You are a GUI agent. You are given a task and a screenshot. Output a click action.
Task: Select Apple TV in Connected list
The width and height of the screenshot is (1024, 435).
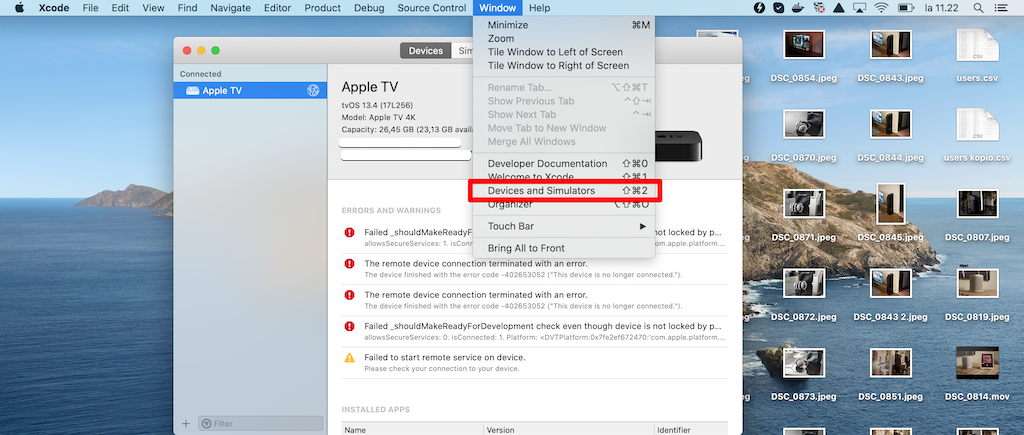250,91
